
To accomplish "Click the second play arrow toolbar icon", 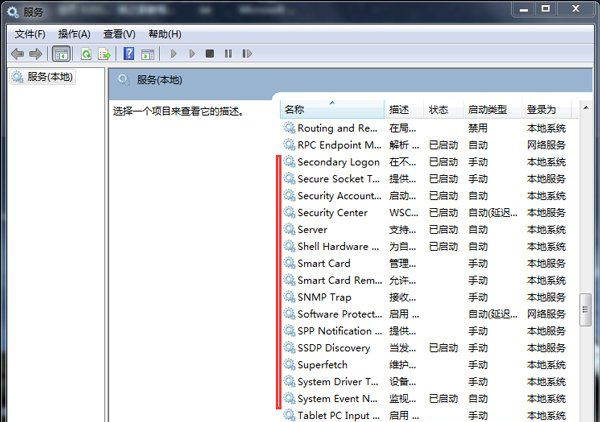I will 192,54.
